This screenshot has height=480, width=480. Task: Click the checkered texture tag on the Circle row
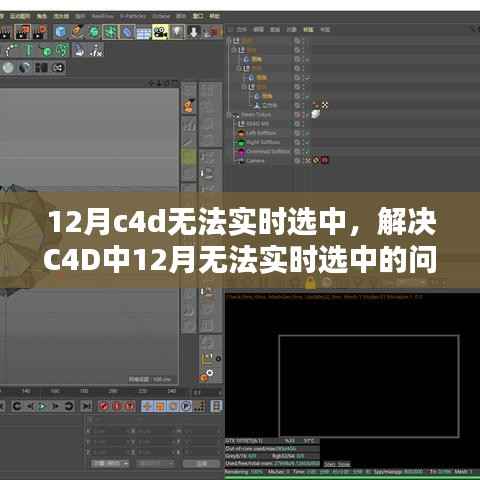324,105
